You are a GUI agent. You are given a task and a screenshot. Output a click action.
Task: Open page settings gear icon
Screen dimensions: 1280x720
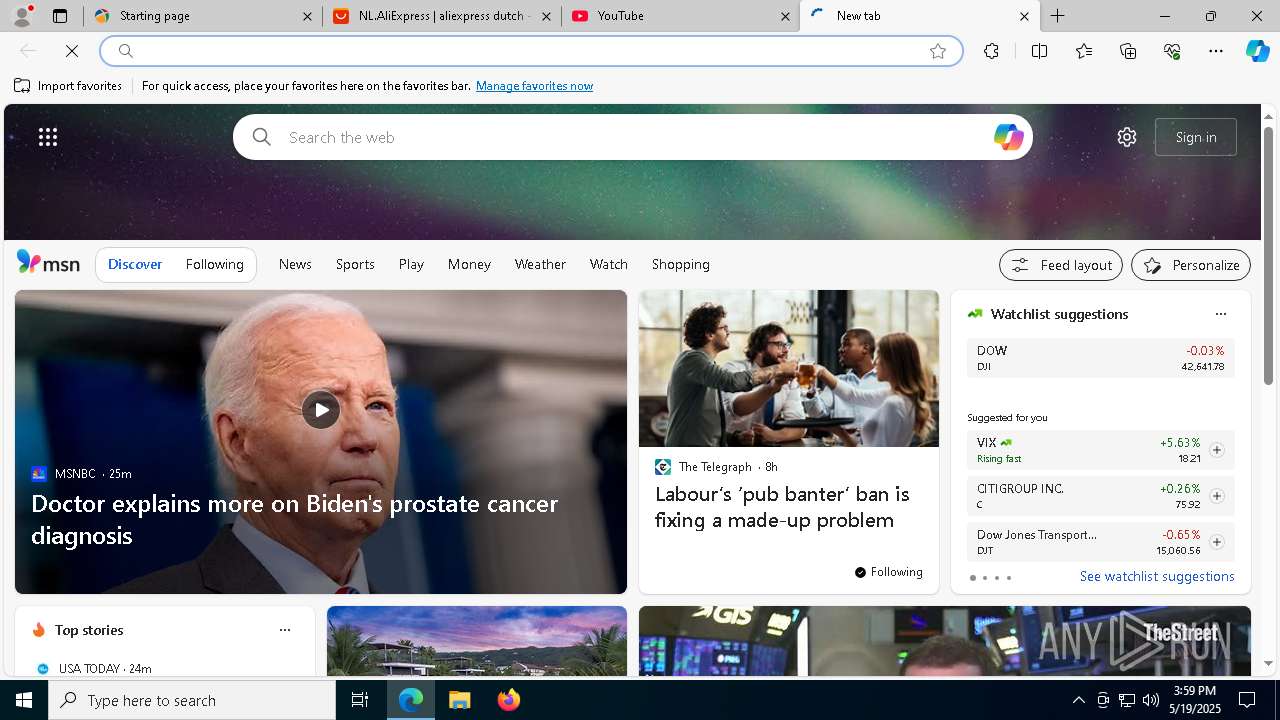point(1127,137)
